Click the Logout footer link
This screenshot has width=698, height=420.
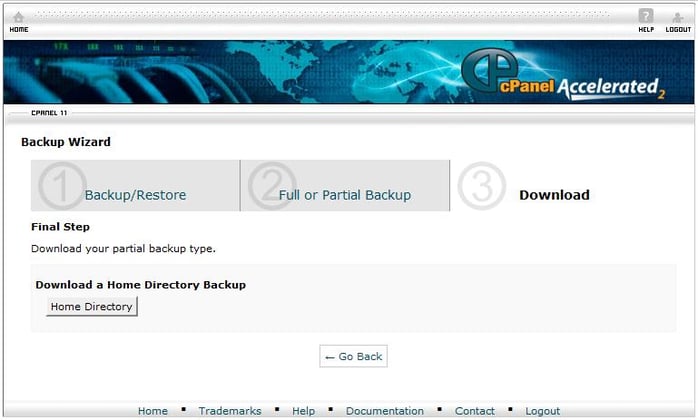pyautogui.click(x=543, y=411)
